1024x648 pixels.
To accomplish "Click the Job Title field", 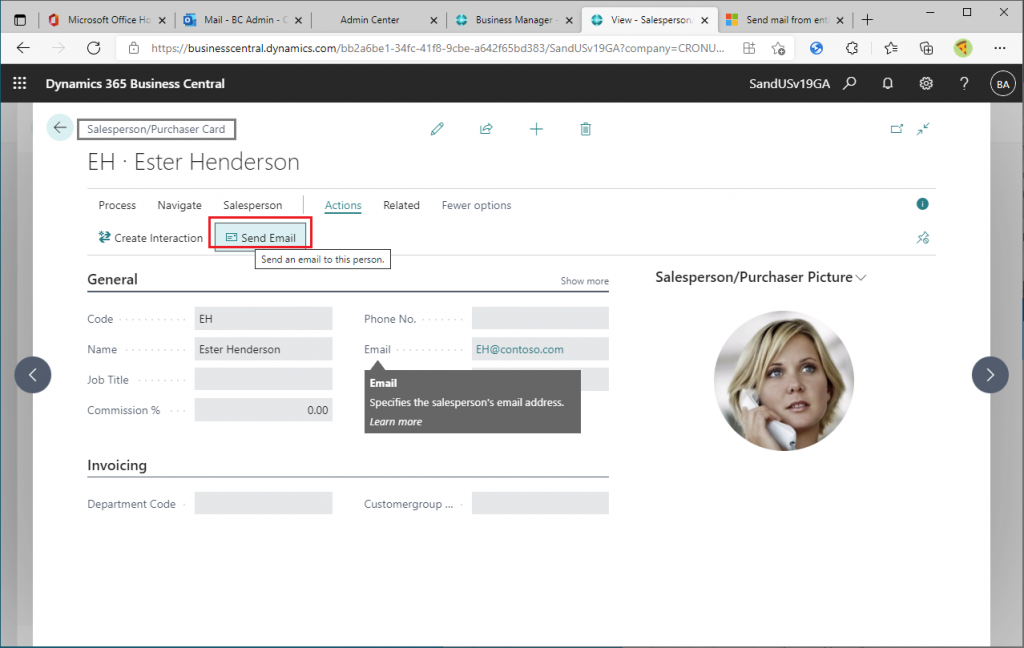I will [263, 380].
